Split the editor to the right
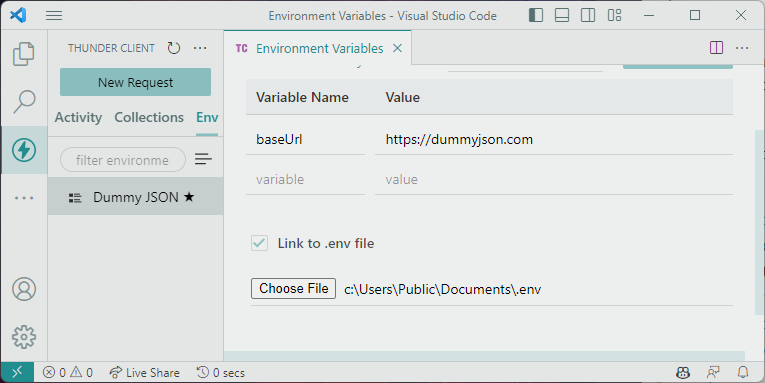The image size is (765, 383). (716, 48)
